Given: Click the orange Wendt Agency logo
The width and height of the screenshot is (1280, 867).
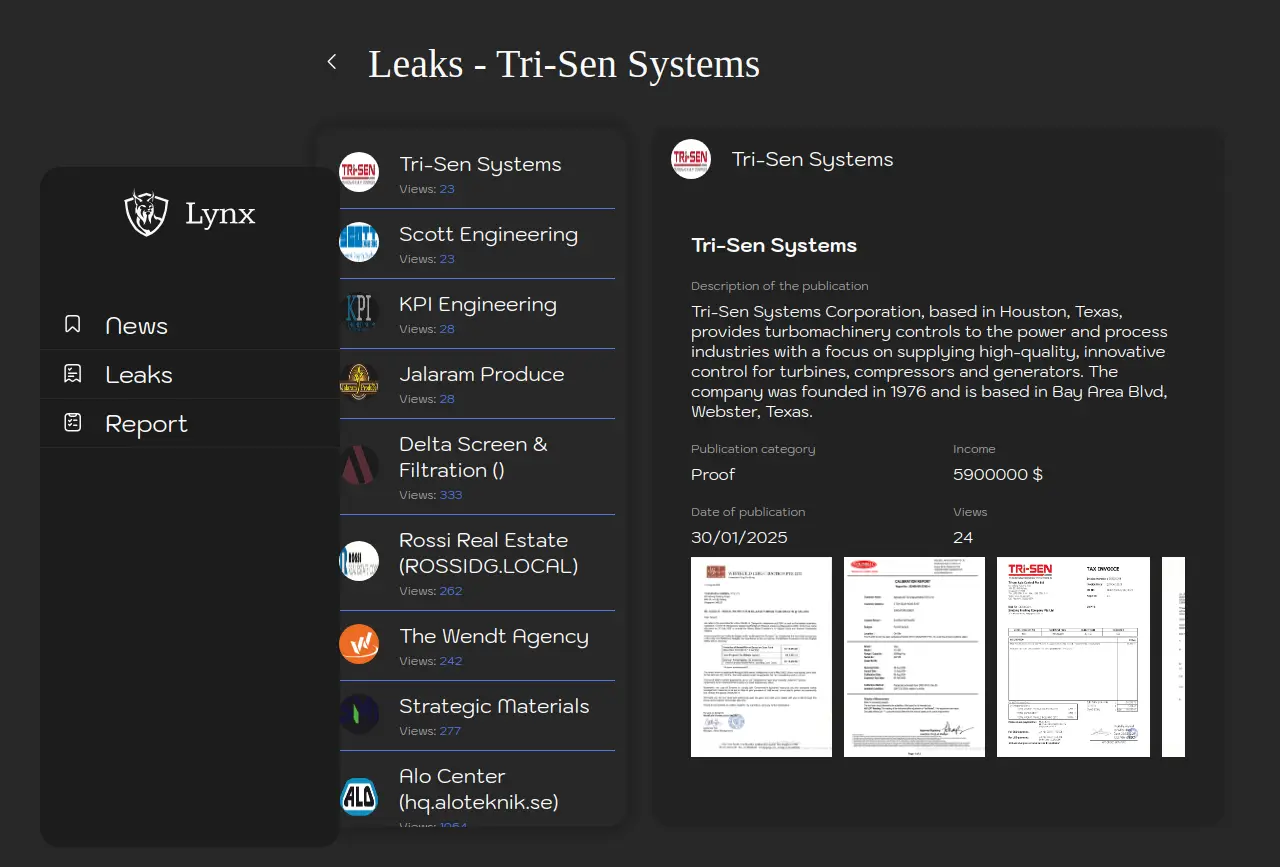Looking at the screenshot, I should click(x=359, y=644).
